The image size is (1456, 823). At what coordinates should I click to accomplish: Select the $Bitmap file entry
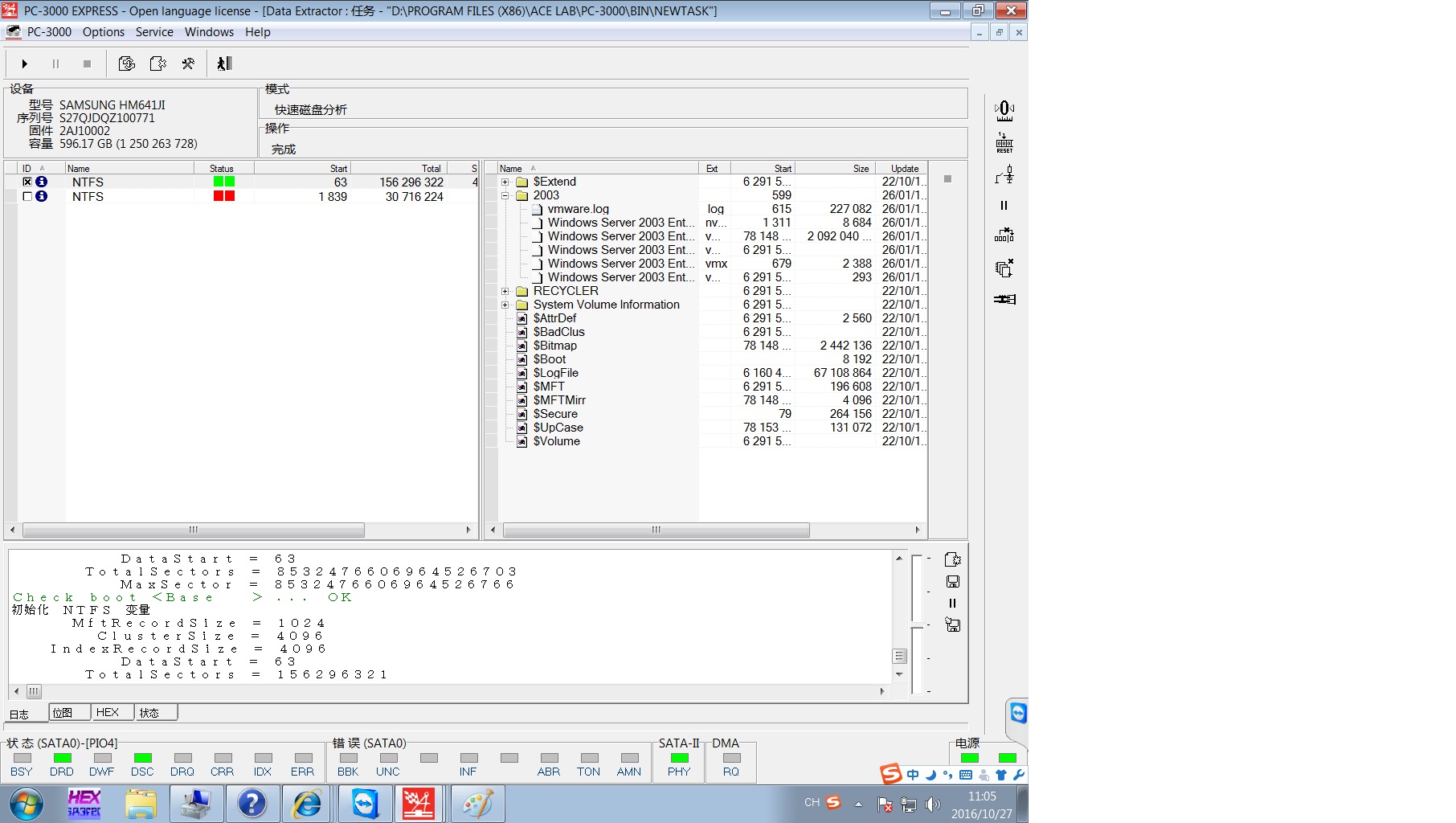click(555, 346)
